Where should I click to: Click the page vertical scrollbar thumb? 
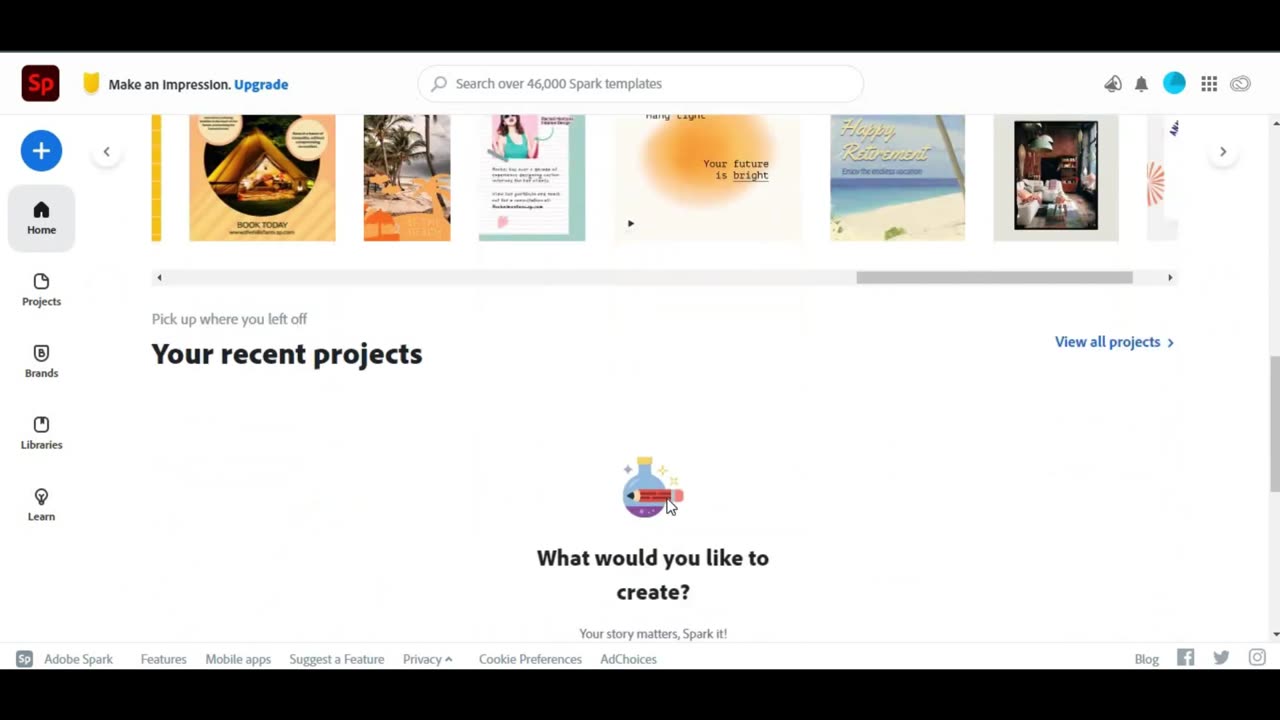[x=1274, y=423]
